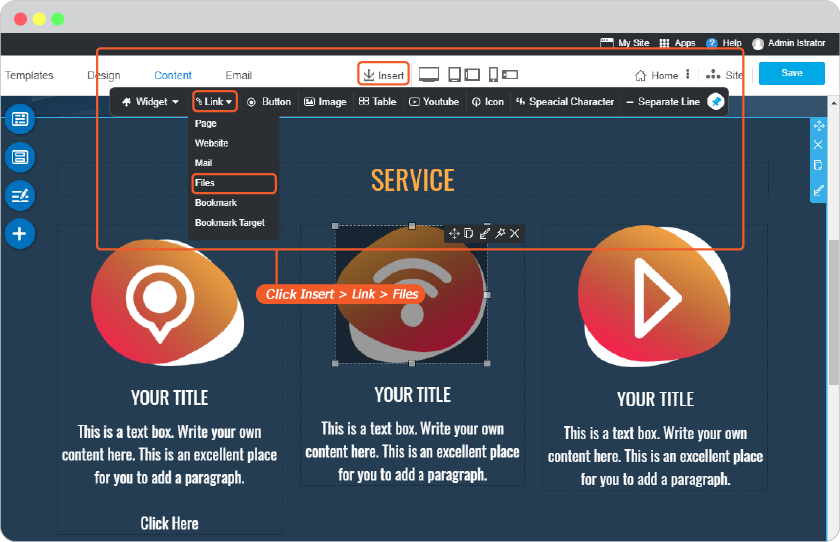Click the top sidebar layout icon

(20, 119)
